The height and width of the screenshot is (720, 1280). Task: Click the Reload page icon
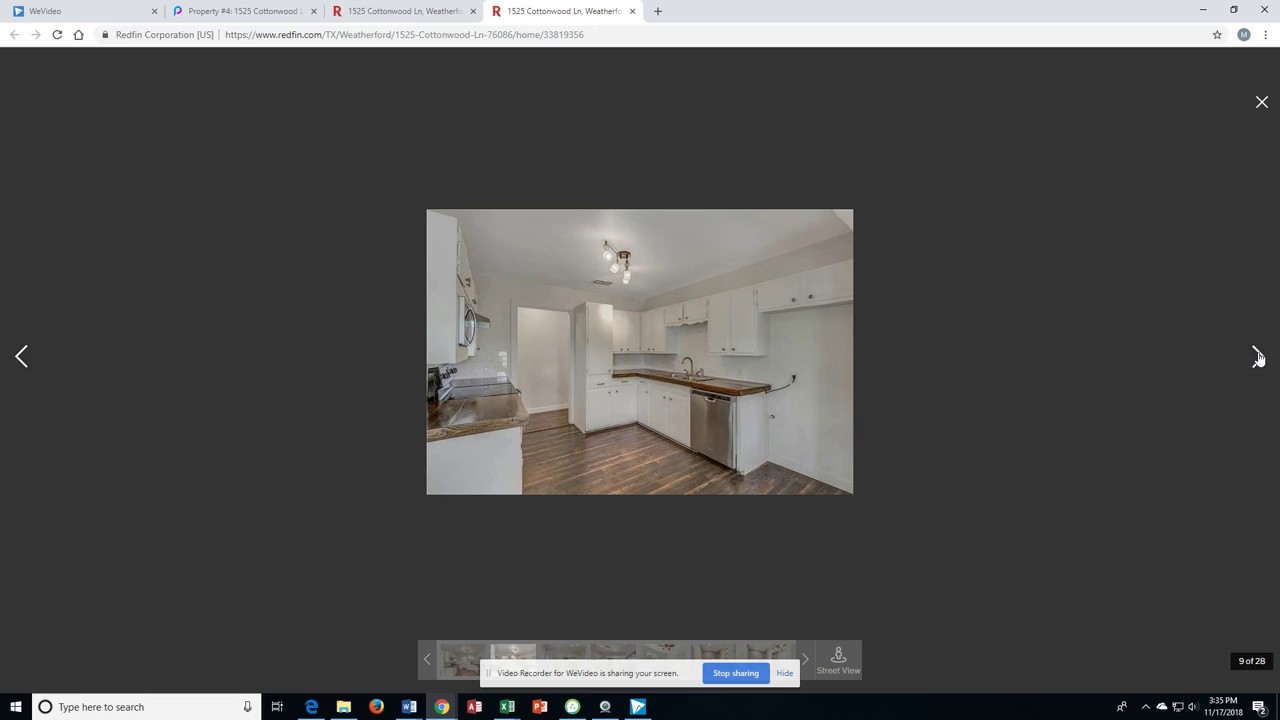(57, 34)
